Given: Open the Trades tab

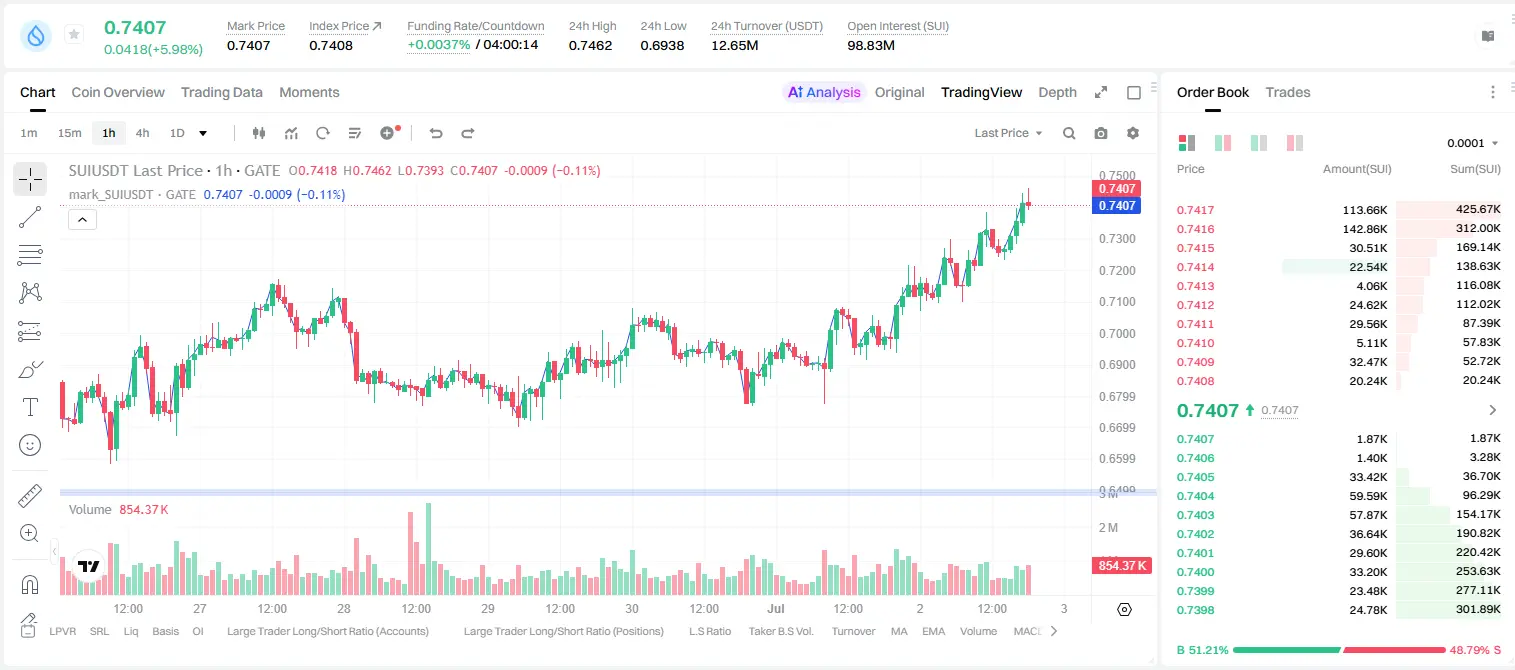Looking at the screenshot, I should pyautogui.click(x=1288, y=92).
